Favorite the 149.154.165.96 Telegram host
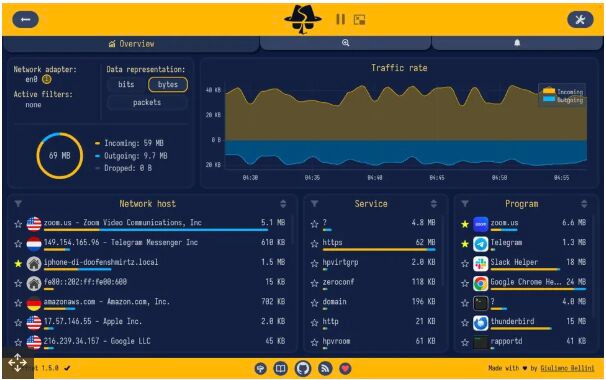This screenshot has height=380, width=606. point(18,244)
